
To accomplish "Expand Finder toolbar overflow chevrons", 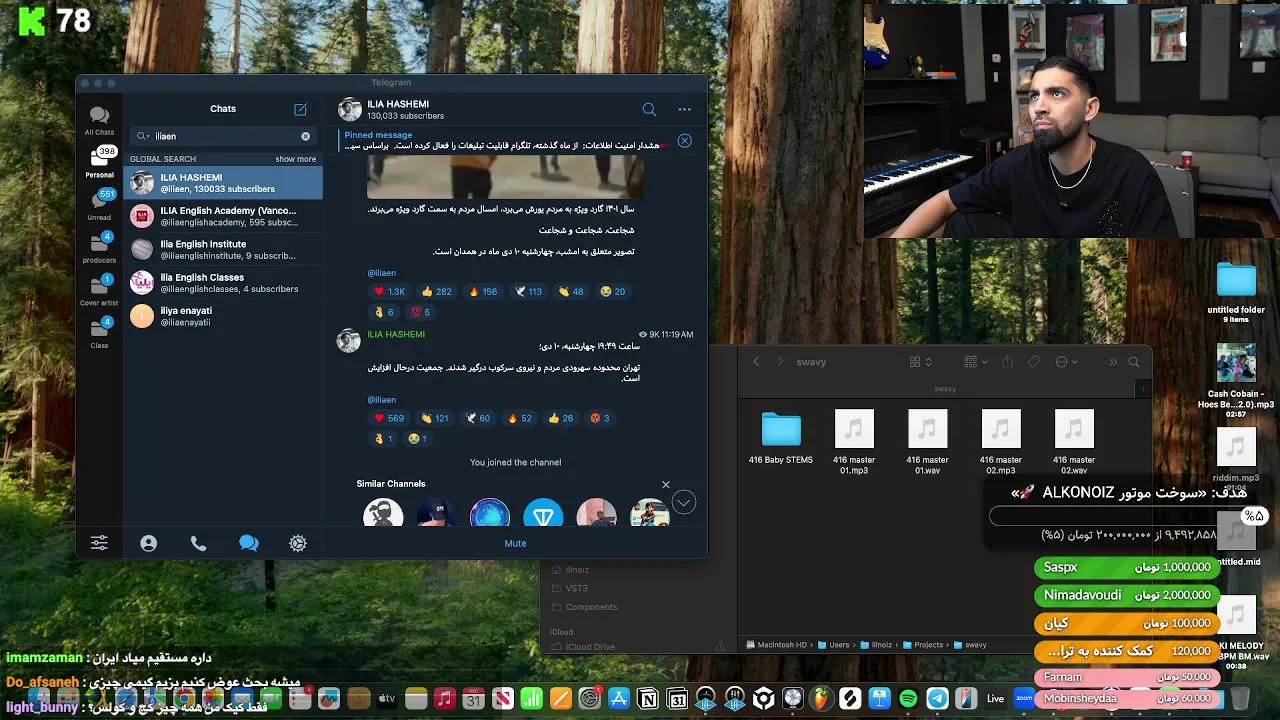I will [x=1112, y=362].
